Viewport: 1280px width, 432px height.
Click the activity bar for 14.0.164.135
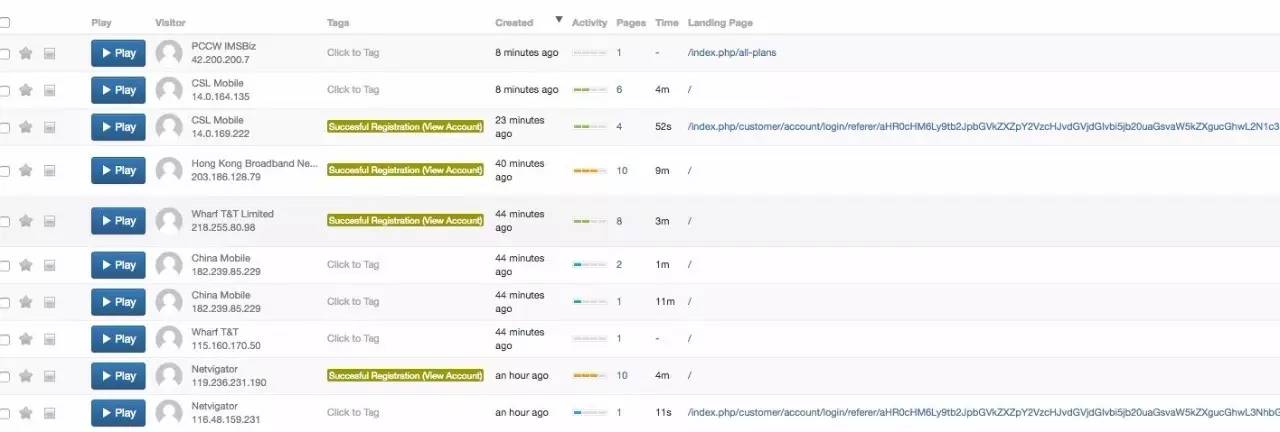coord(589,90)
